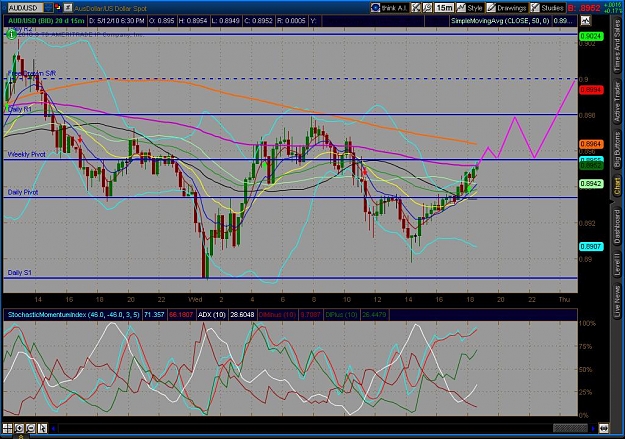The image size is (625, 439).
Task: Open the 15m timeframe selector
Action: (444, 8)
